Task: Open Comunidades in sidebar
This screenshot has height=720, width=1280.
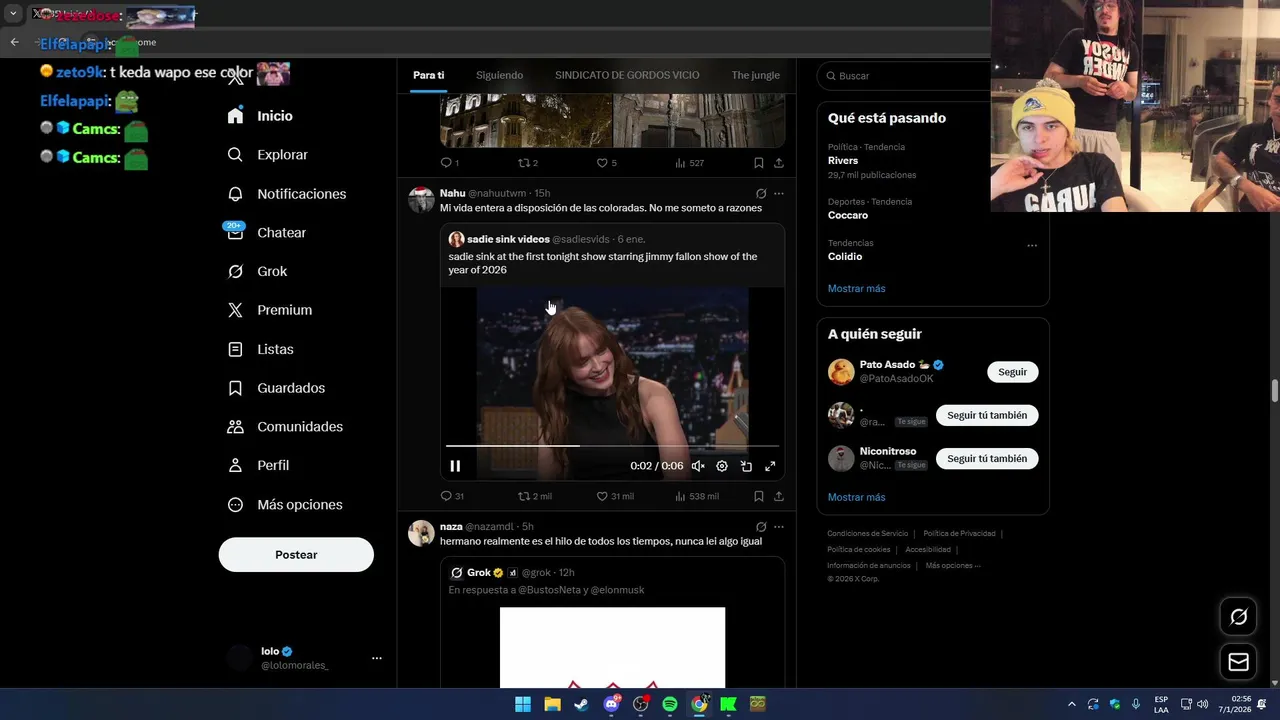Action: (x=285, y=427)
